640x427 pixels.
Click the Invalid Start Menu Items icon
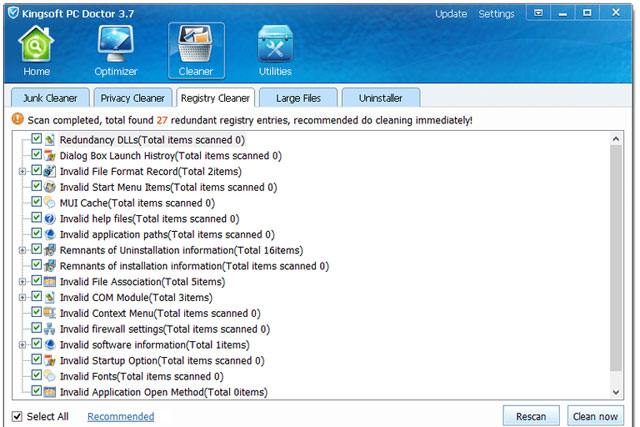click(49, 187)
